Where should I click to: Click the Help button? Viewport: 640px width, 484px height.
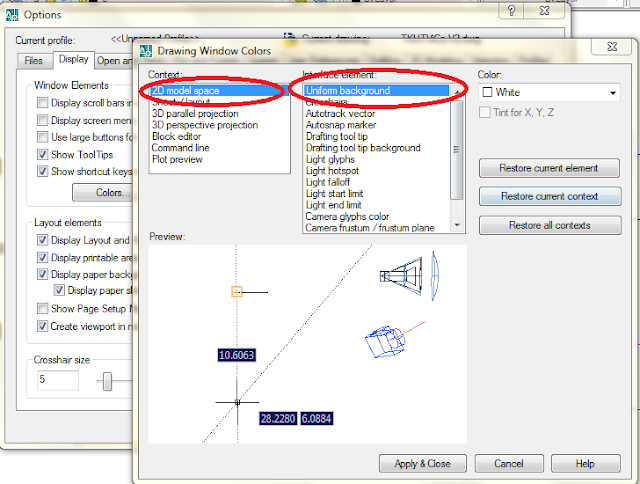[x=585, y=464]
